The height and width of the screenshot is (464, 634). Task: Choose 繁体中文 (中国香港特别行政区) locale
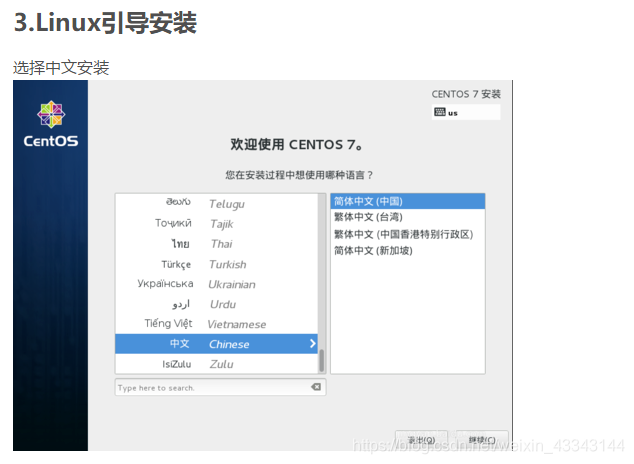tap(408, 234)
